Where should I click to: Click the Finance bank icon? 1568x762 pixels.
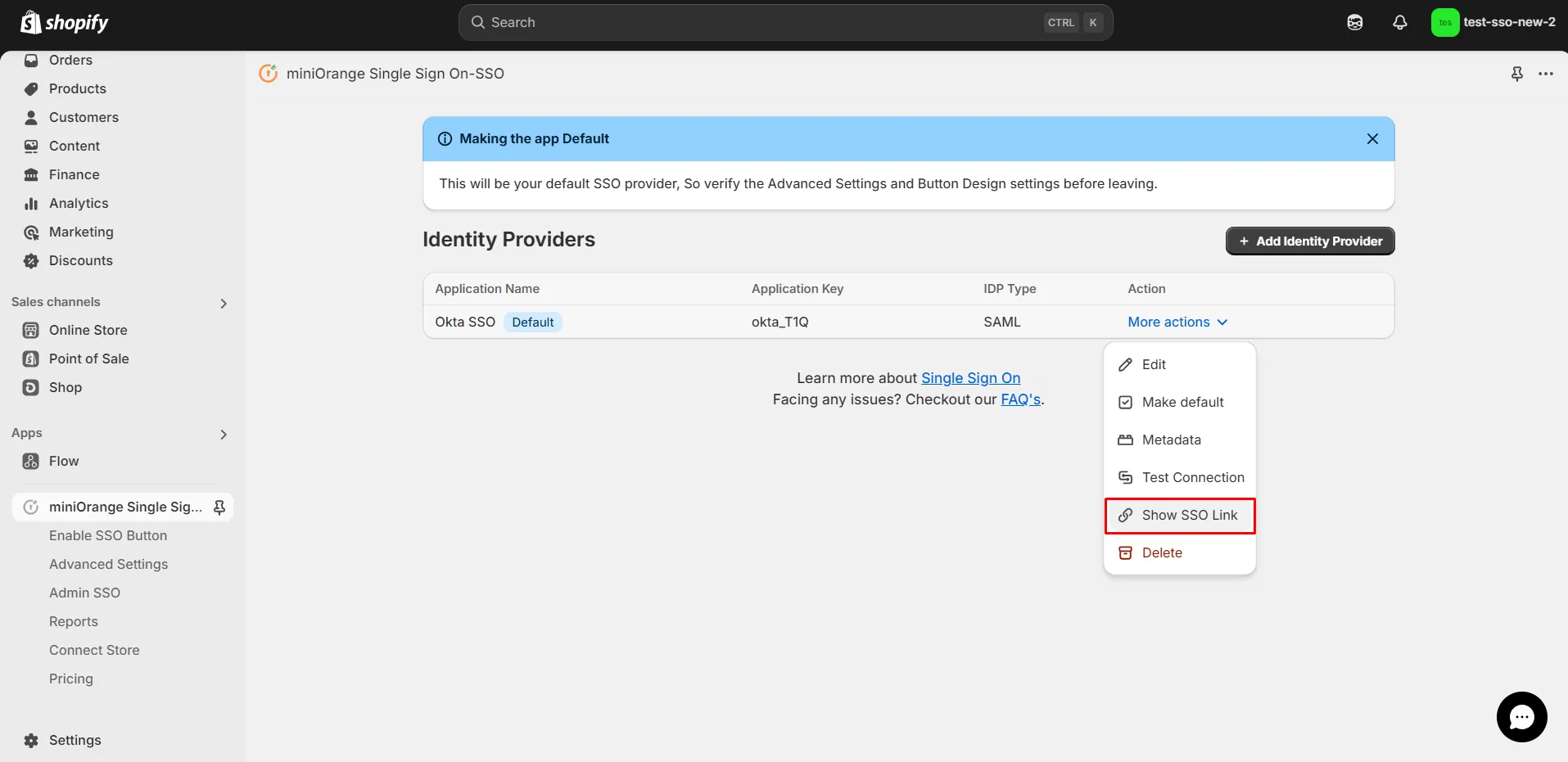coord(31,174)
